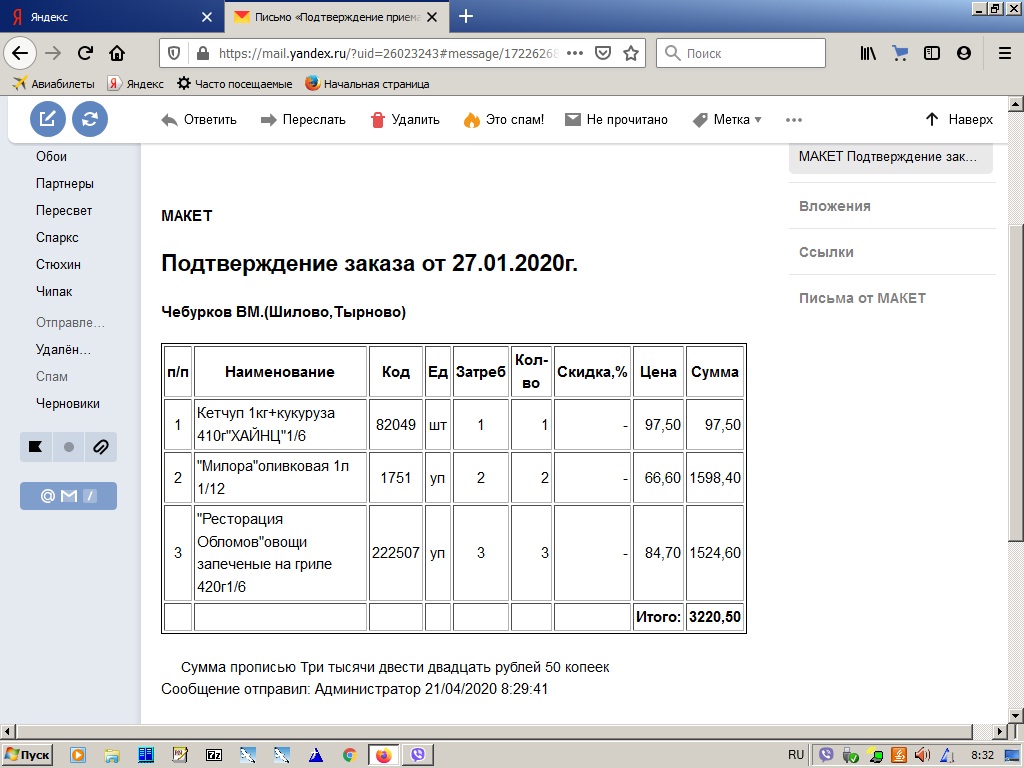Click the Ответить reply button
The height and width of the screenshot is (768, 1024).
199,120
